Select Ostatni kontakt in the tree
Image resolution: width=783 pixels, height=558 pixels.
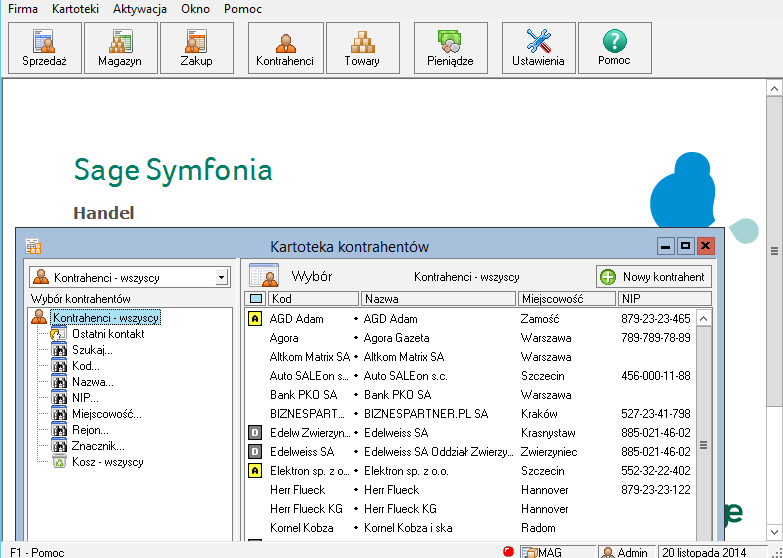click(108, 334)
